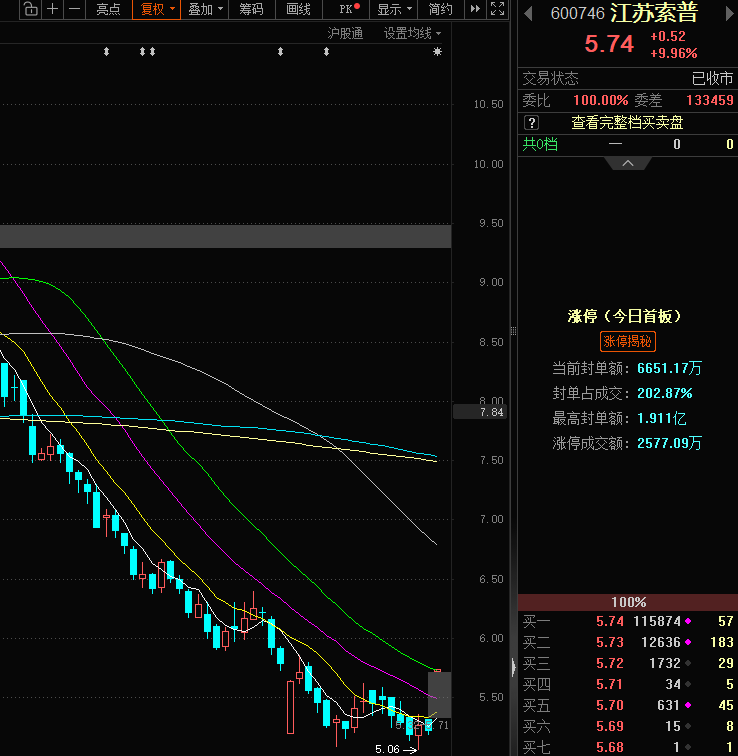738x756 pixels.
Task: Go to previous stock with left arrow
Action: point(528,14)
